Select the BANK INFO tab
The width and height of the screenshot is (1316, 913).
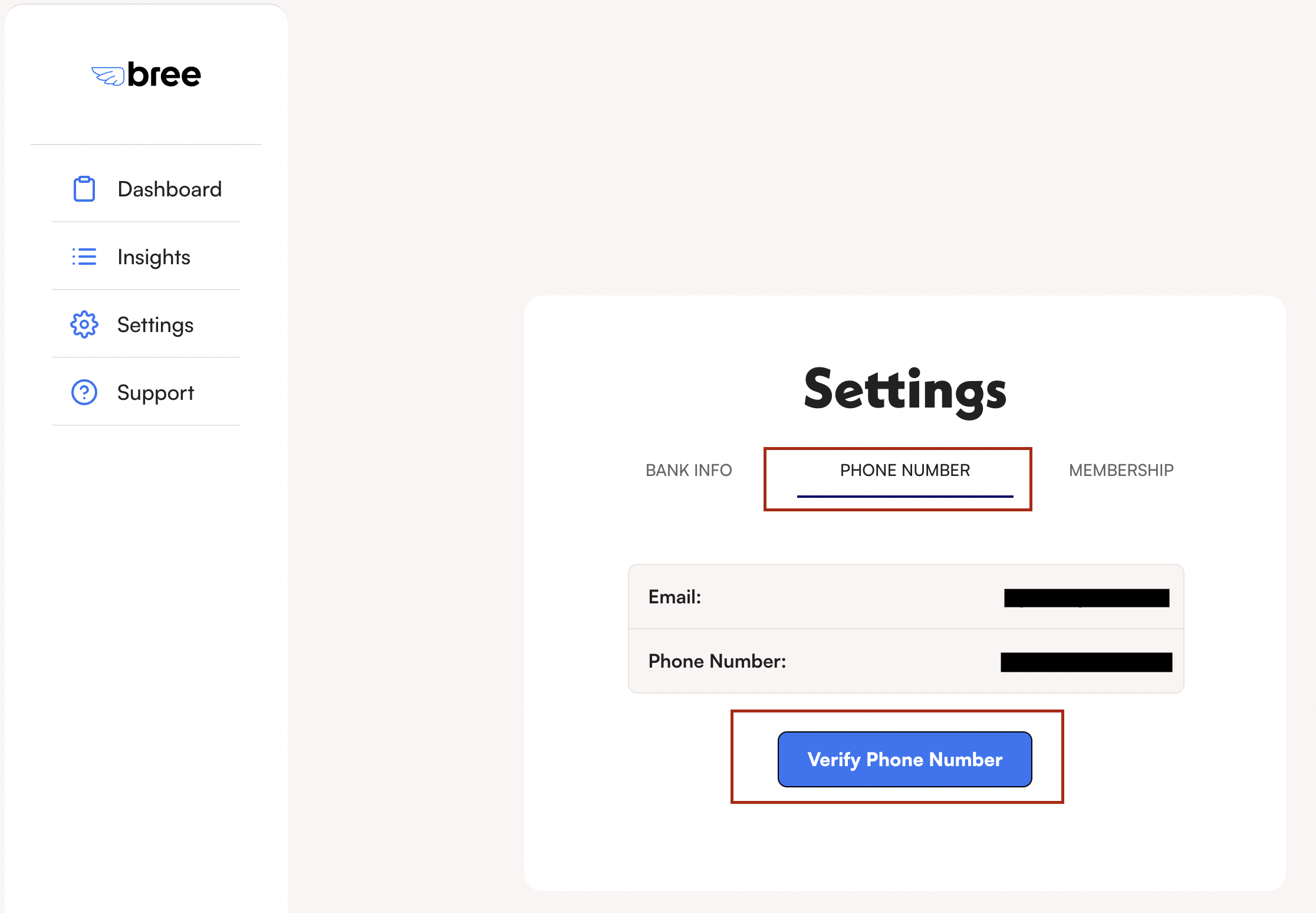click(x=689, y=469)
